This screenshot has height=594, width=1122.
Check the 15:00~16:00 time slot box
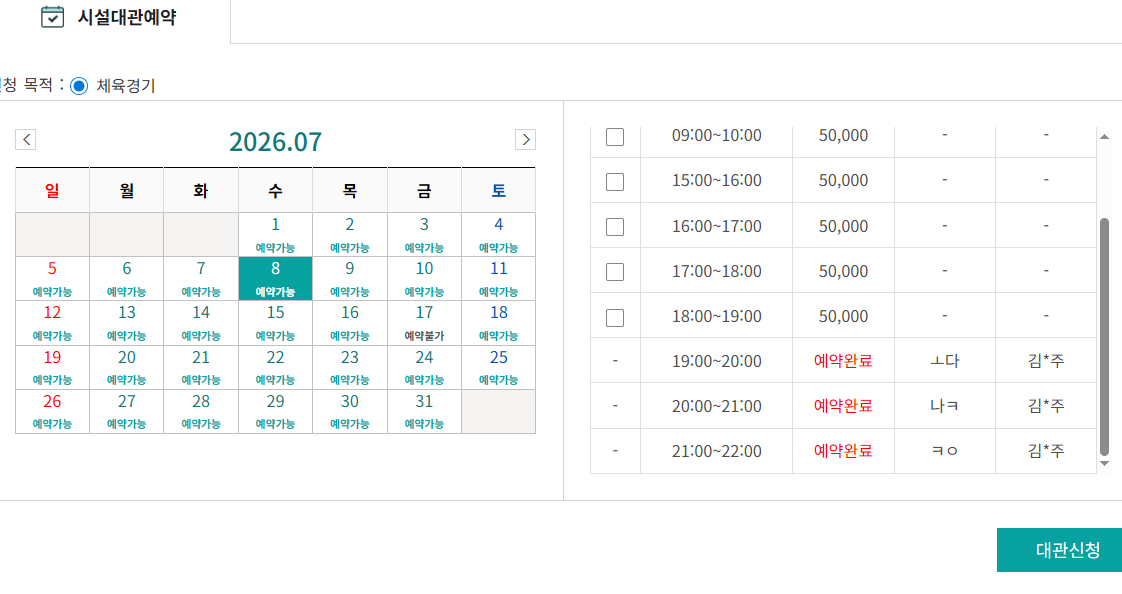tap(615, 181)
